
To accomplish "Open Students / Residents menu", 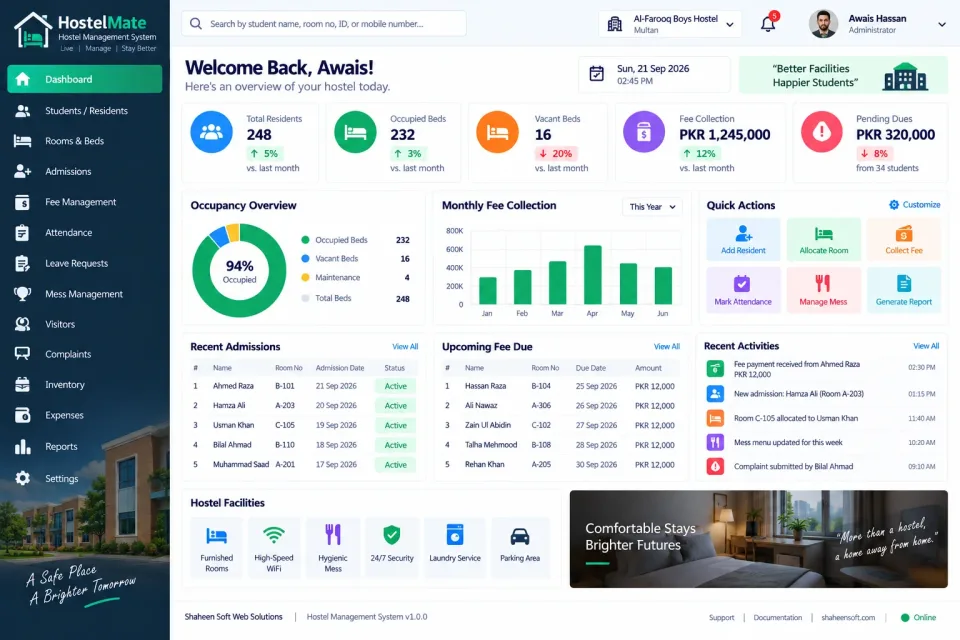I will pos(84,111).
